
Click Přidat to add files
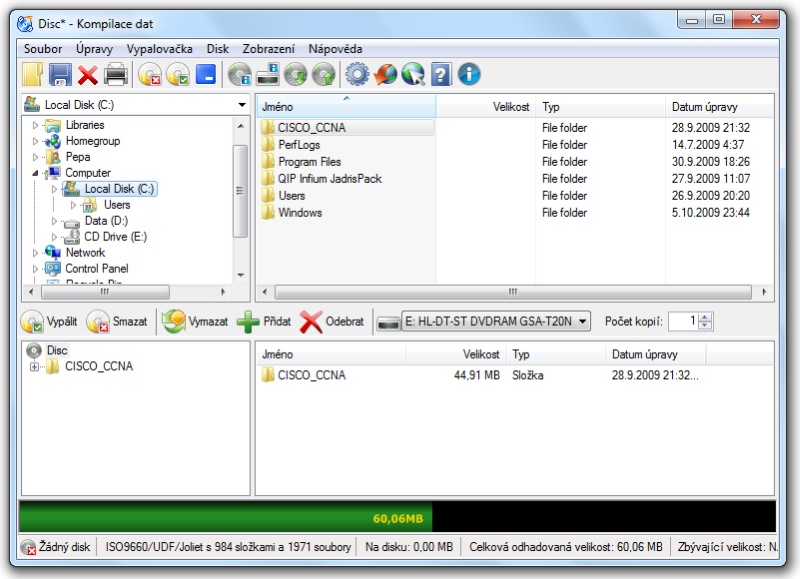264,321
